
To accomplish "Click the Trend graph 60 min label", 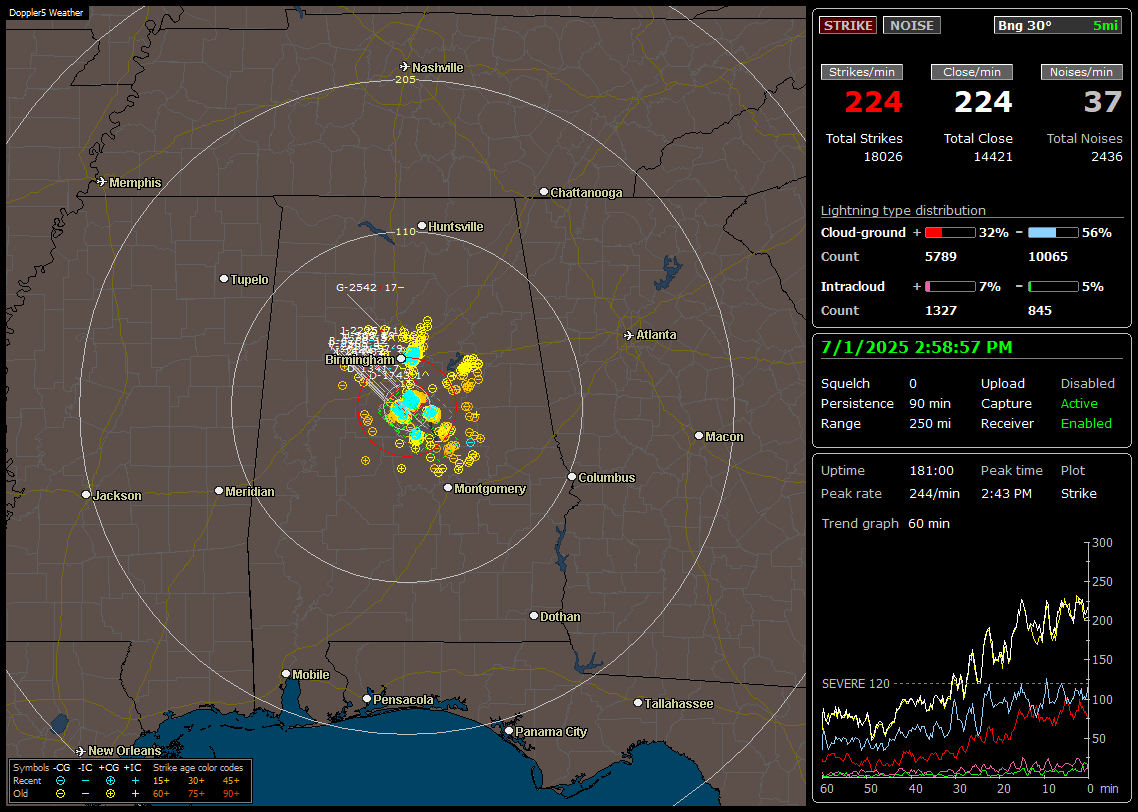I will coord(885,523).
